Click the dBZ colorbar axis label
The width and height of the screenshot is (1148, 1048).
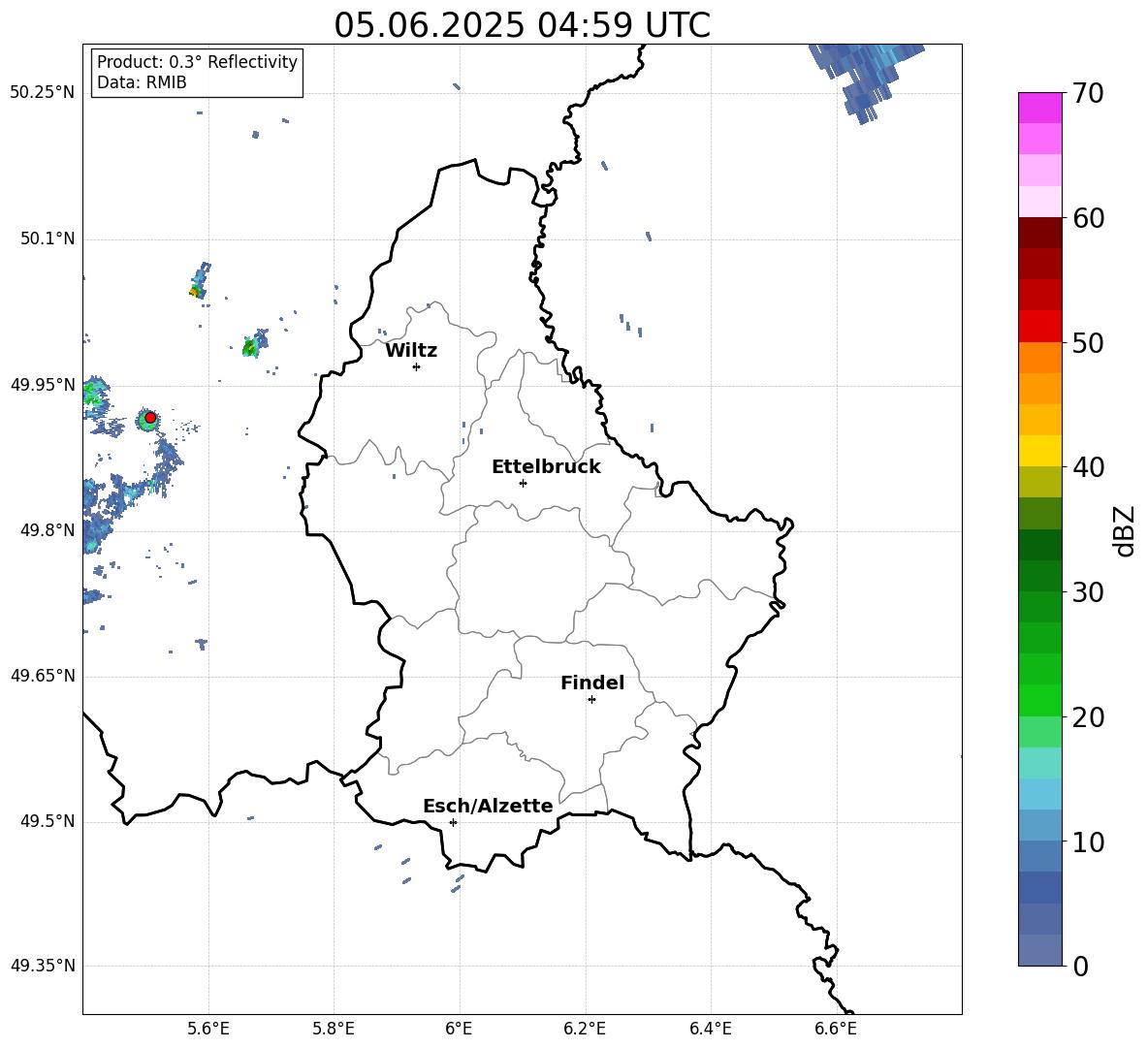1126,530
